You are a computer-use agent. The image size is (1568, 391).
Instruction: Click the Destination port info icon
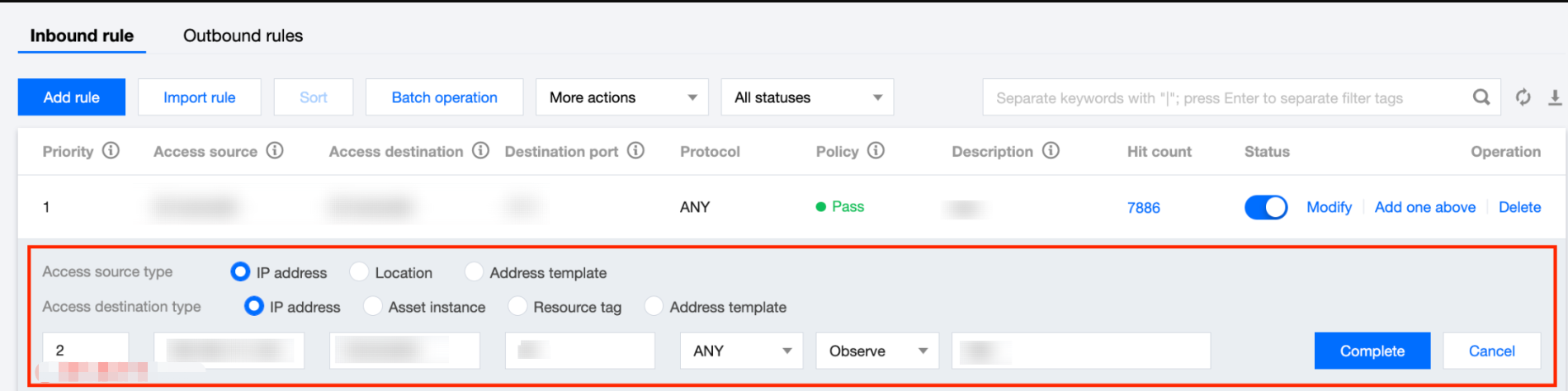(635, 151)
